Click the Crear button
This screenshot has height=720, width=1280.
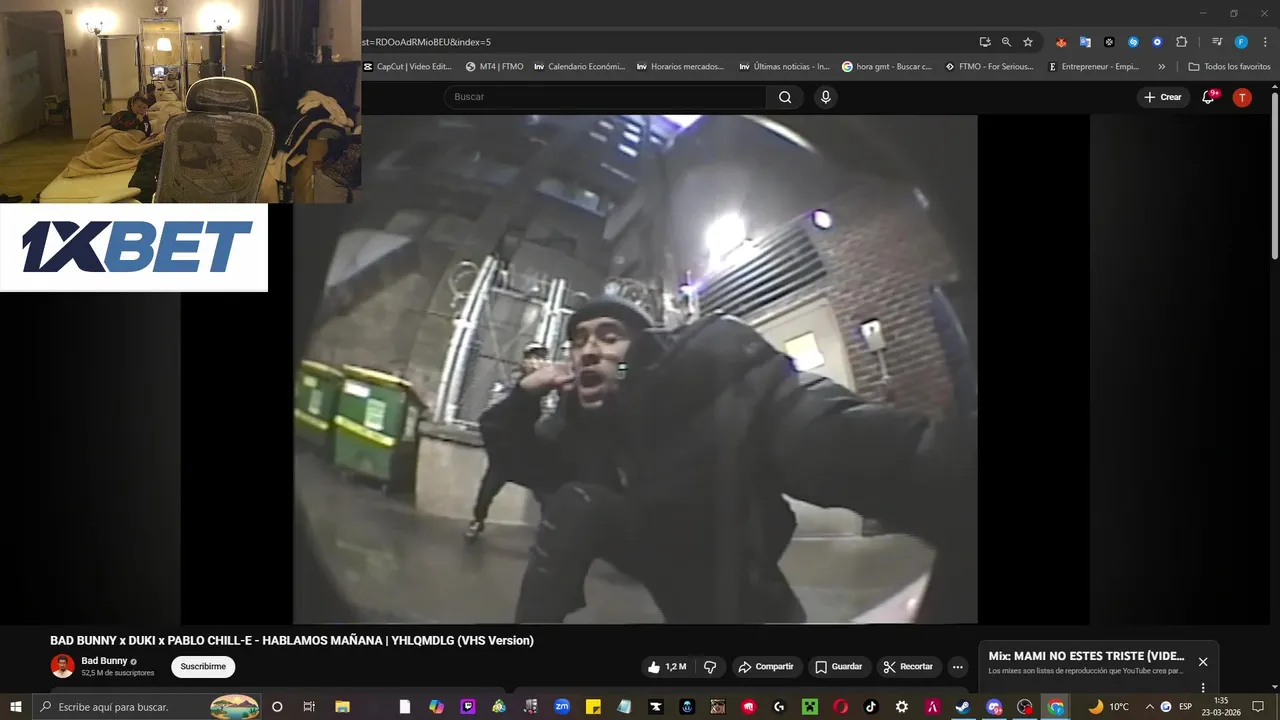coord(1163,97)
